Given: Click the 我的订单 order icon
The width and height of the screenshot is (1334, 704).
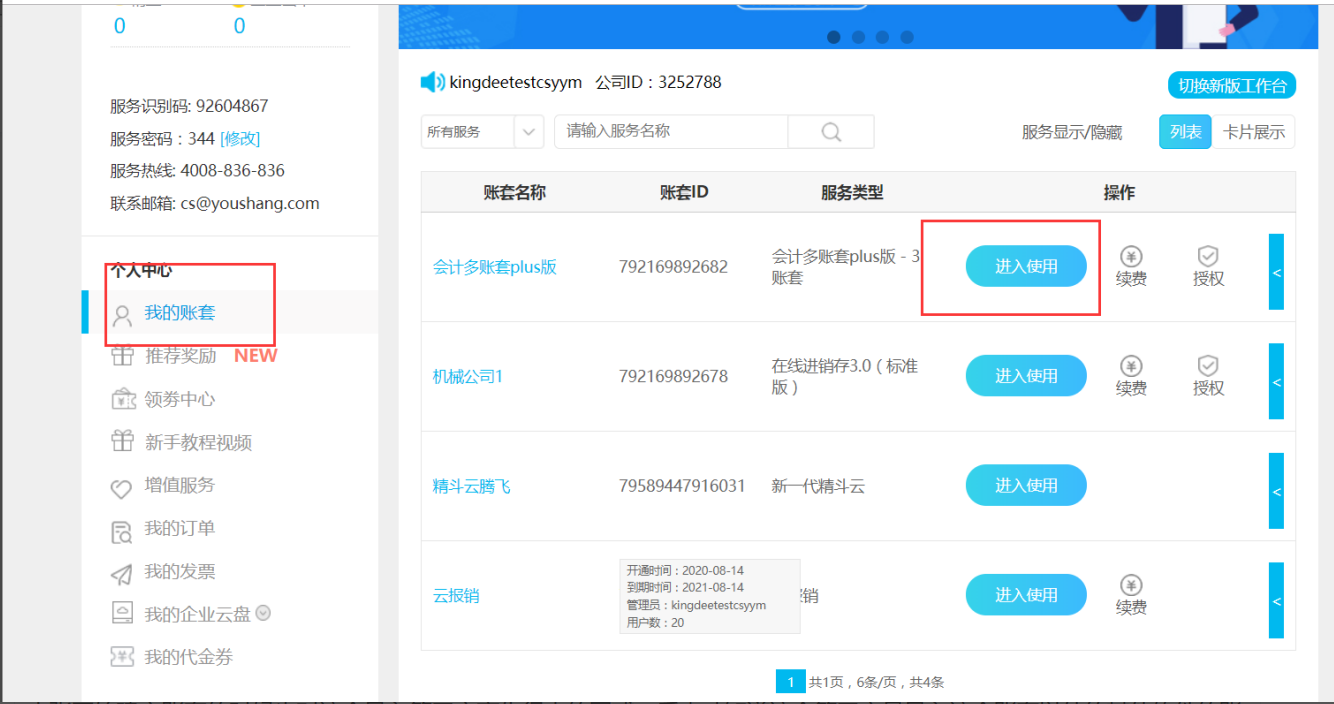Looking at the screenshot, I should [x=122, y=531].
